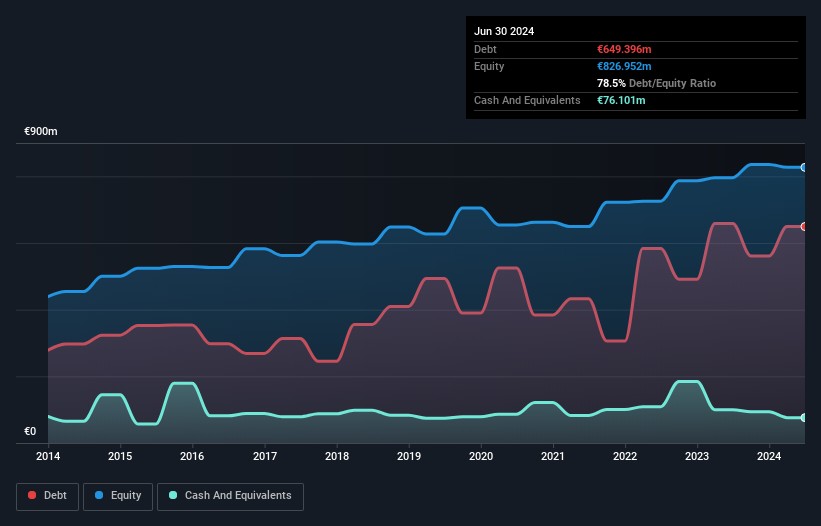Select the 2015 x-axis label
This screenshot has width=821, height=526.
tap(120, 456)
